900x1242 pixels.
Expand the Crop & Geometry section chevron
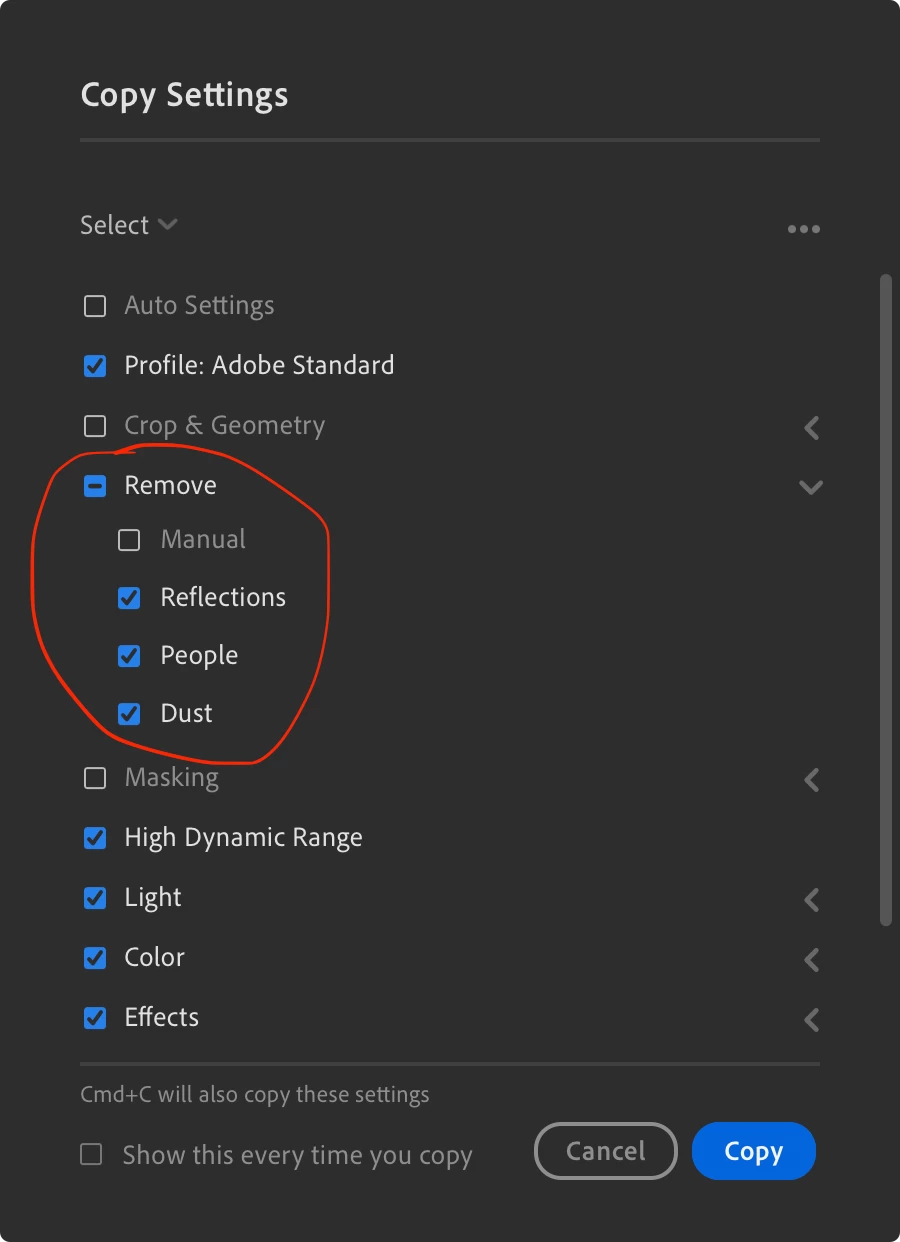[812, 428]
